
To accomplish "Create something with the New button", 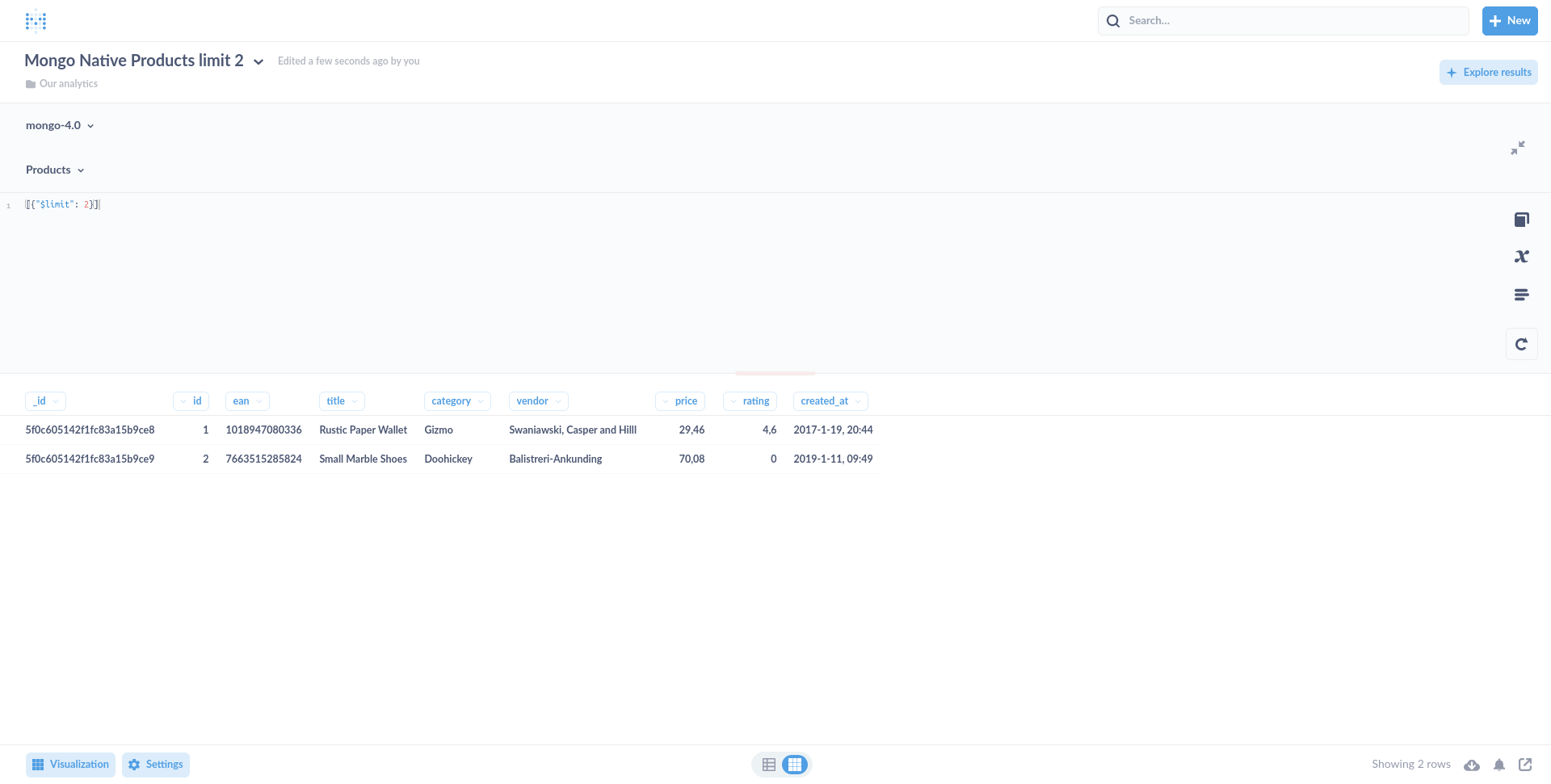I will tap(1509, 20).
